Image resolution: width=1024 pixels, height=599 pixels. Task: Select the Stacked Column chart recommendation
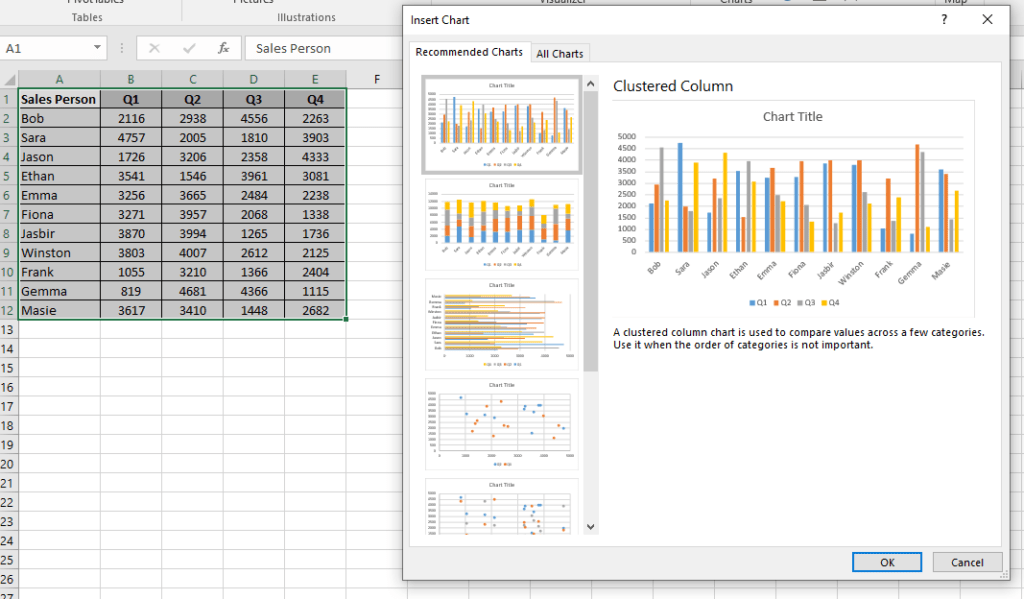click(501, 225)
